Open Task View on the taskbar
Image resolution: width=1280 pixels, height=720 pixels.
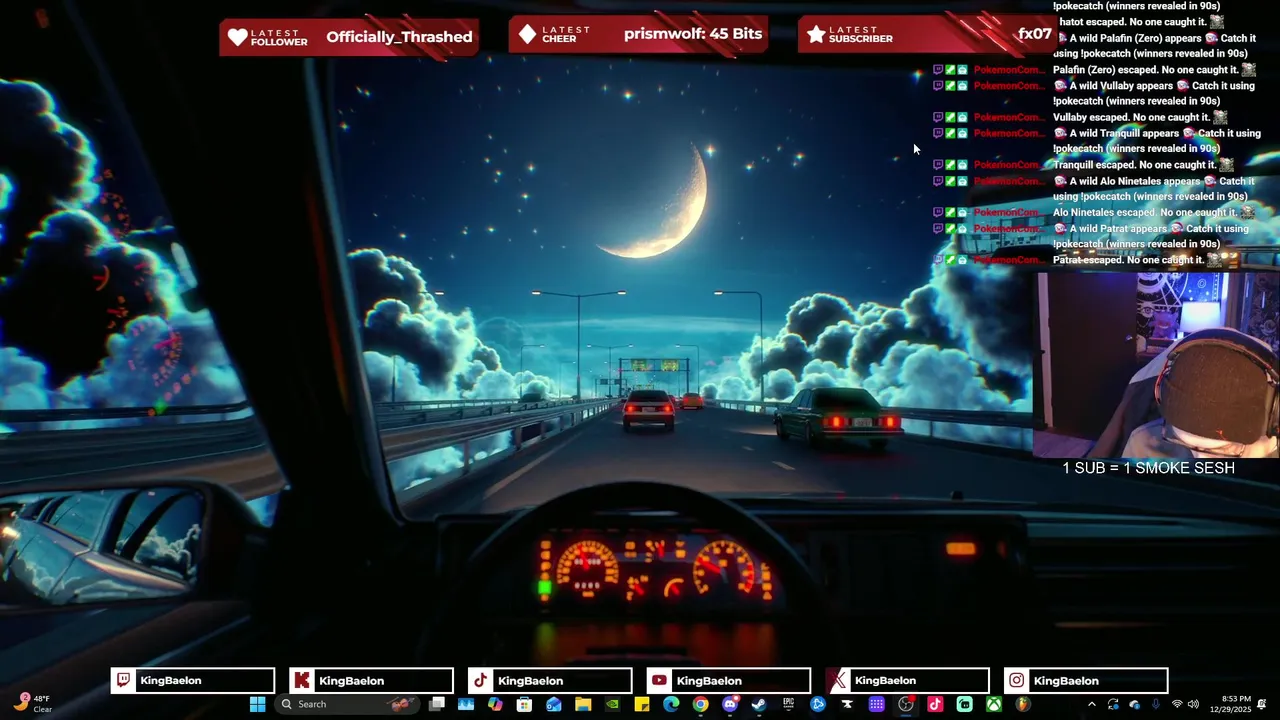(437, 704)
